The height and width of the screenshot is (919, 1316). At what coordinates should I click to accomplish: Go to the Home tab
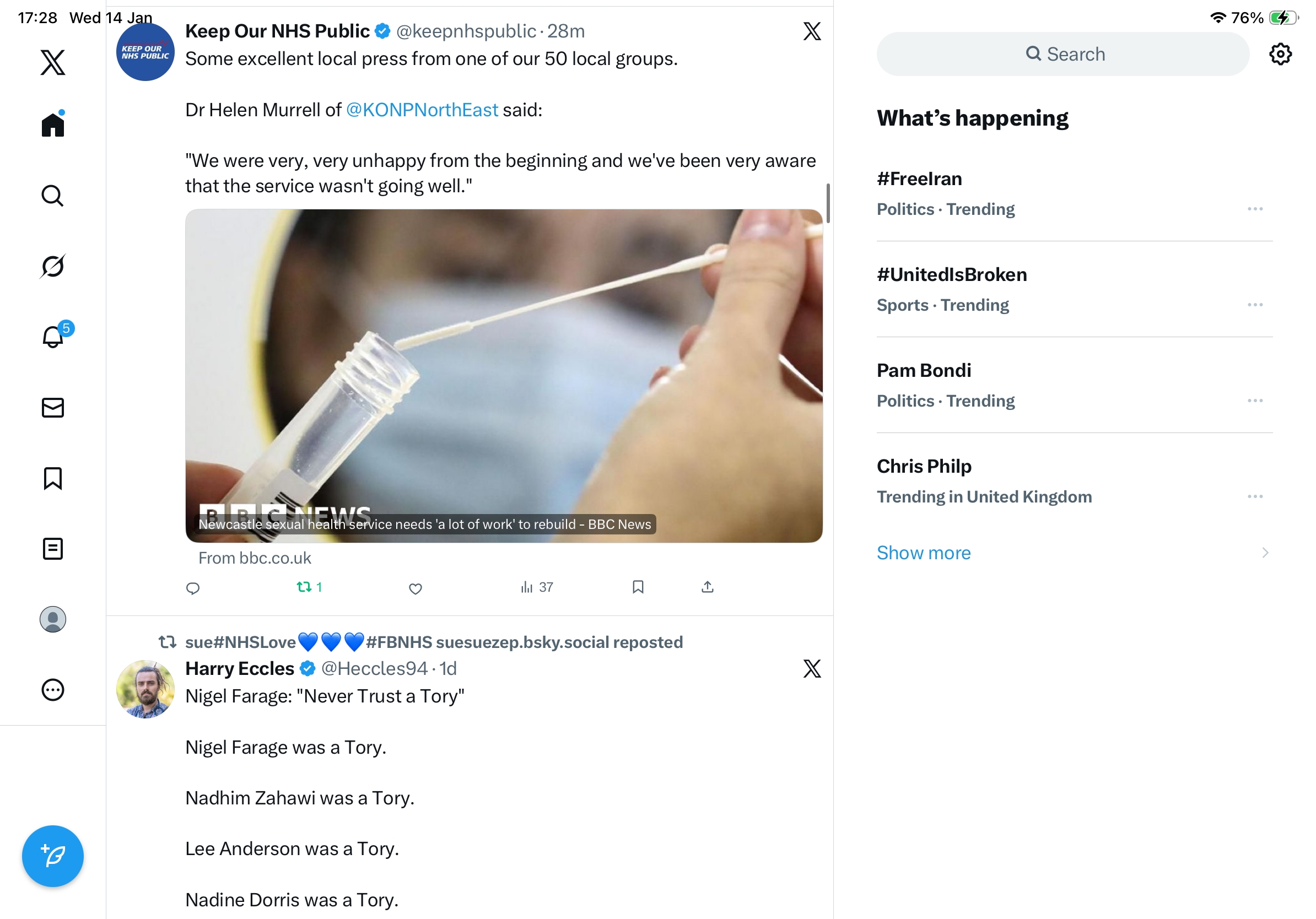click(53, 125)
